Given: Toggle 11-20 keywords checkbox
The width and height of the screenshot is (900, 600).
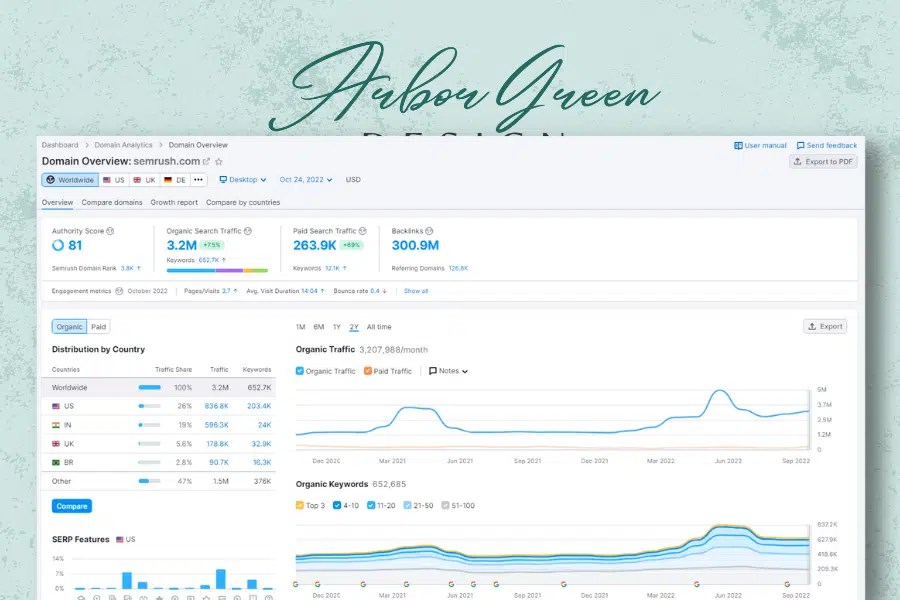Looking at the screenshot, I should pyautogui.click(x=371, y=505).
